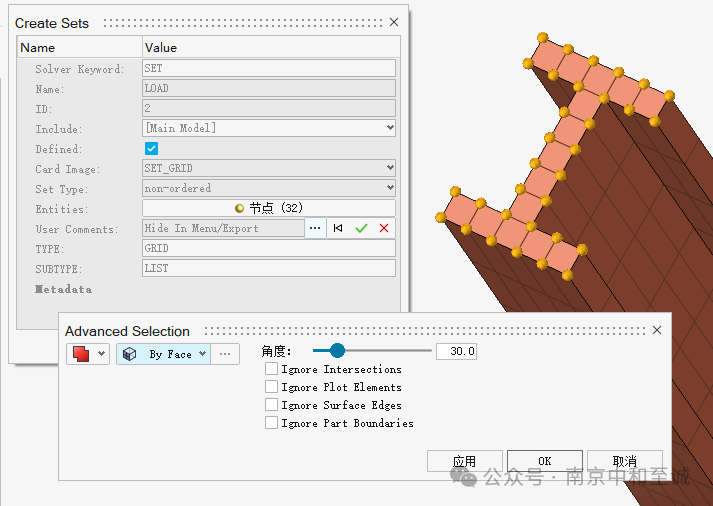This screenshot has height=506, width=713.
Task: Click the Entities ellipsis button
Action: 315,228
